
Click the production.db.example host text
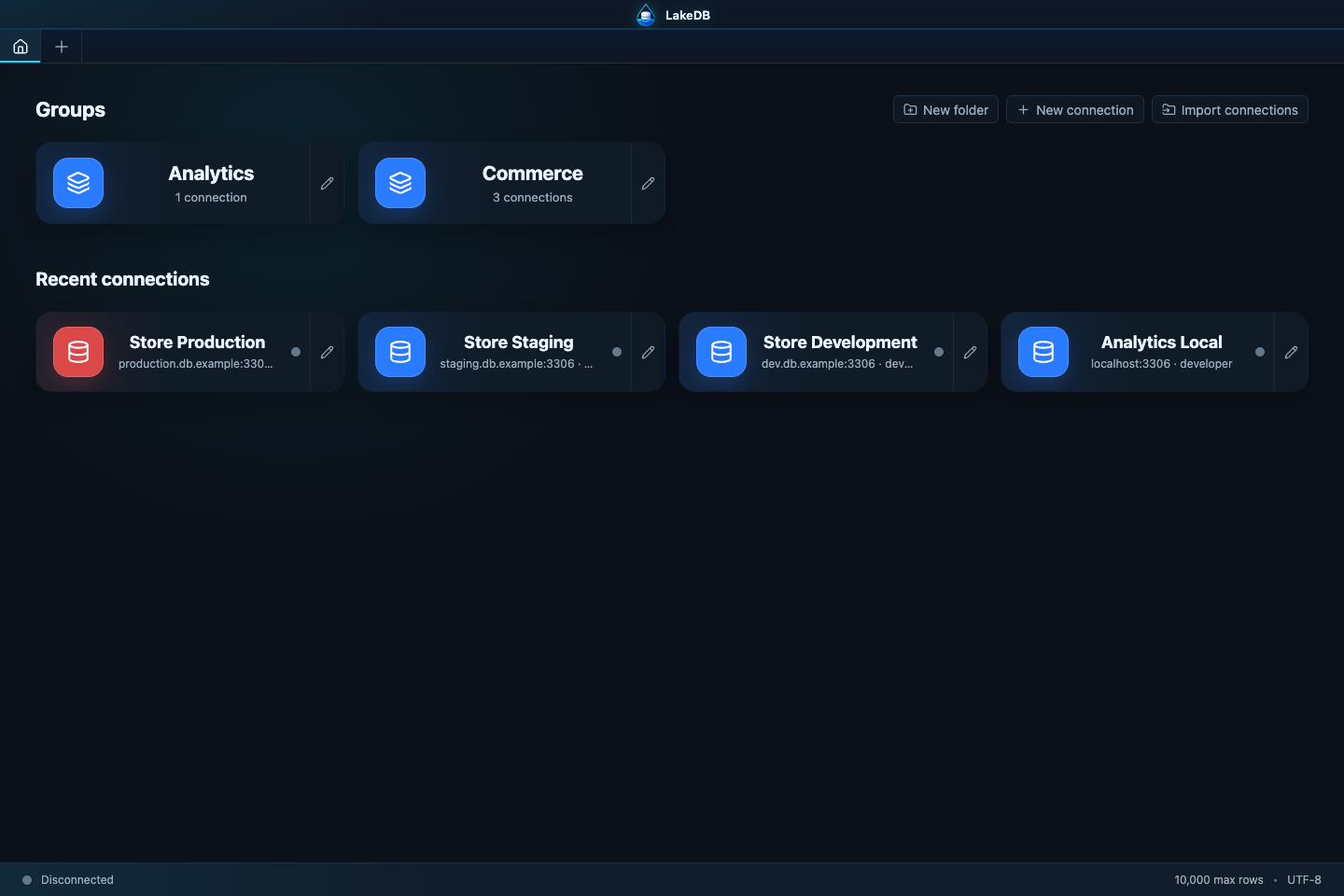(196, 364)
